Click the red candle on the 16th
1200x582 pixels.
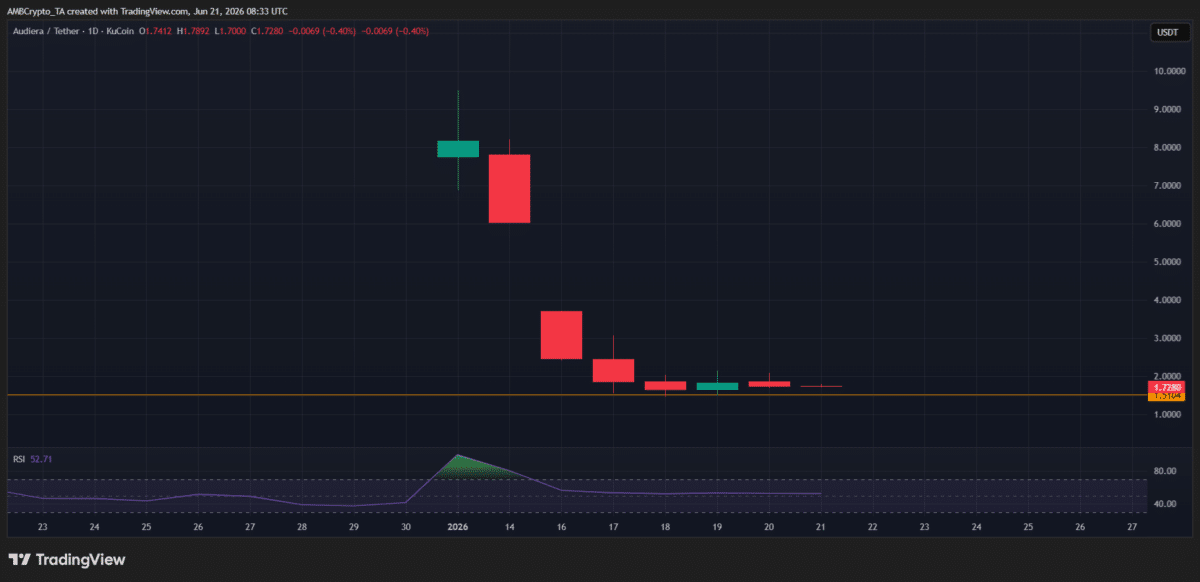(561, 335)
